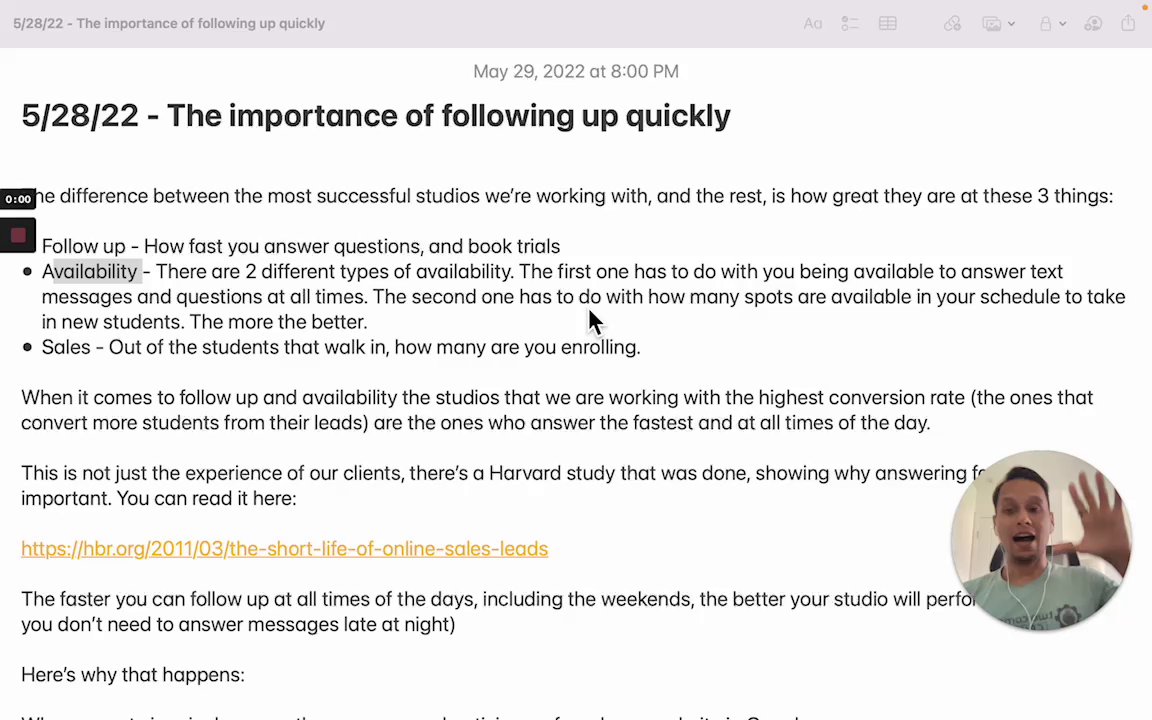Screen dimensions: 1152x720
Task: Open the Aa text format menu
Action: (x=813, y=23)
